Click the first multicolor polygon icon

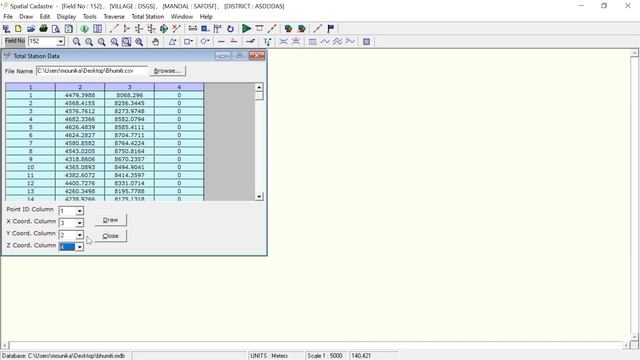click(x=289, y=29)
